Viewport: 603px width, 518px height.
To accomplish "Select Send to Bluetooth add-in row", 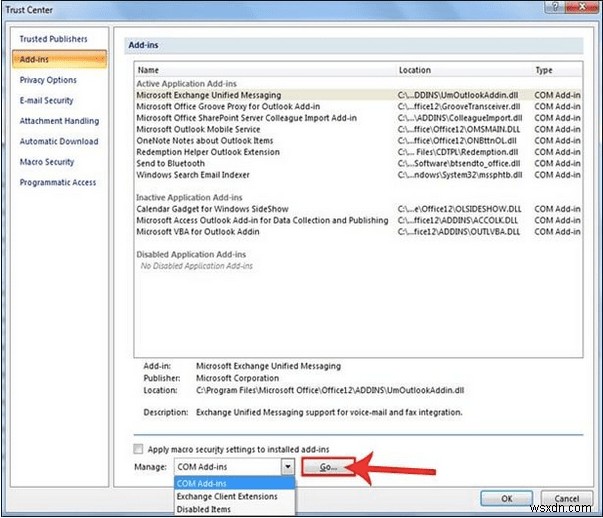I will click(358, 163).
